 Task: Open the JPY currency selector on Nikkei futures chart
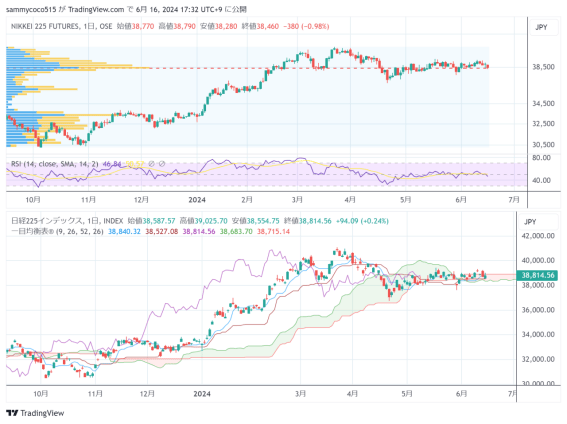tap(541, 27)
